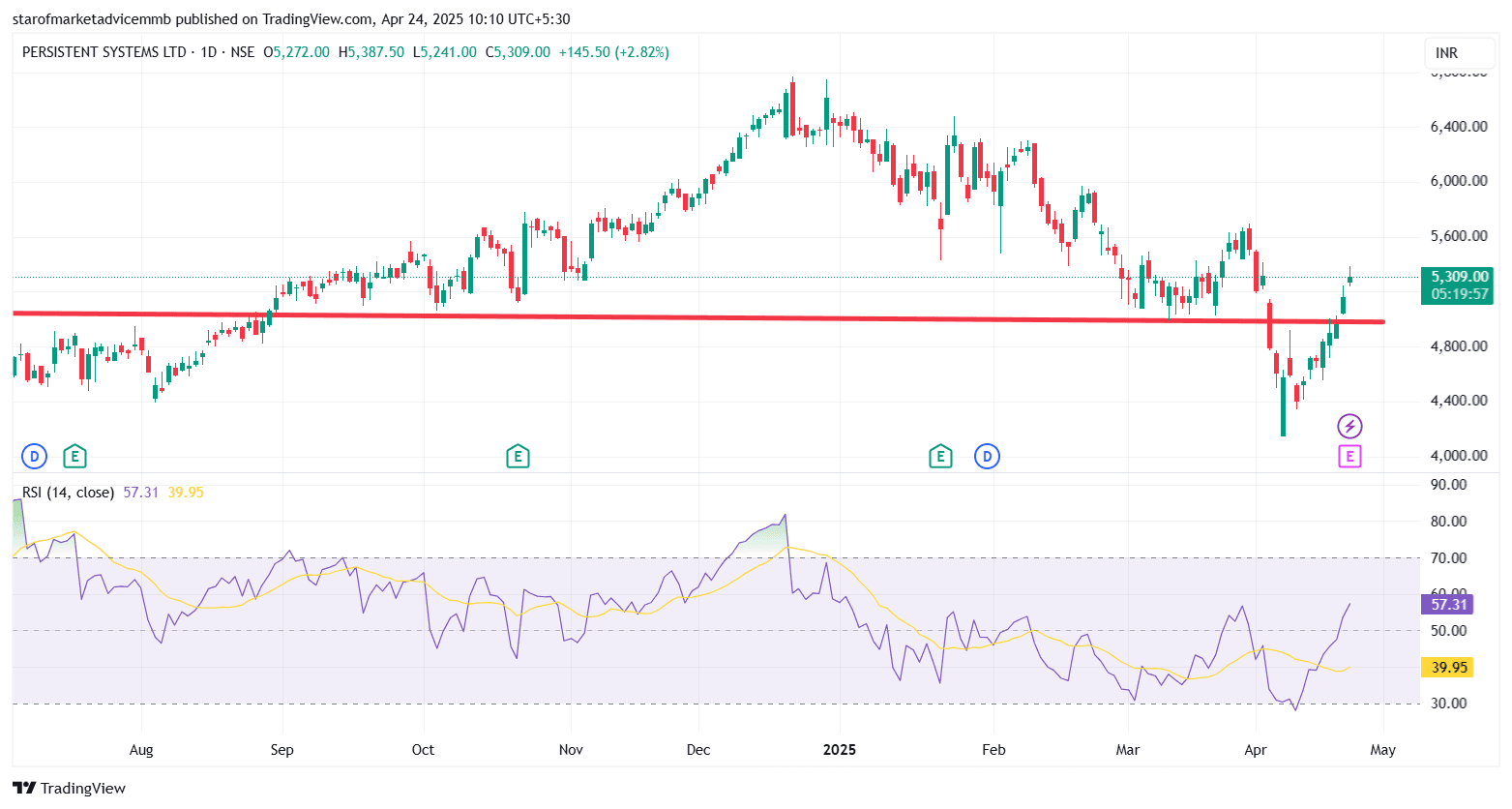Click the blue dividend D marker left of August
The image size is (1512, 809).
click(x=34, y=456)
